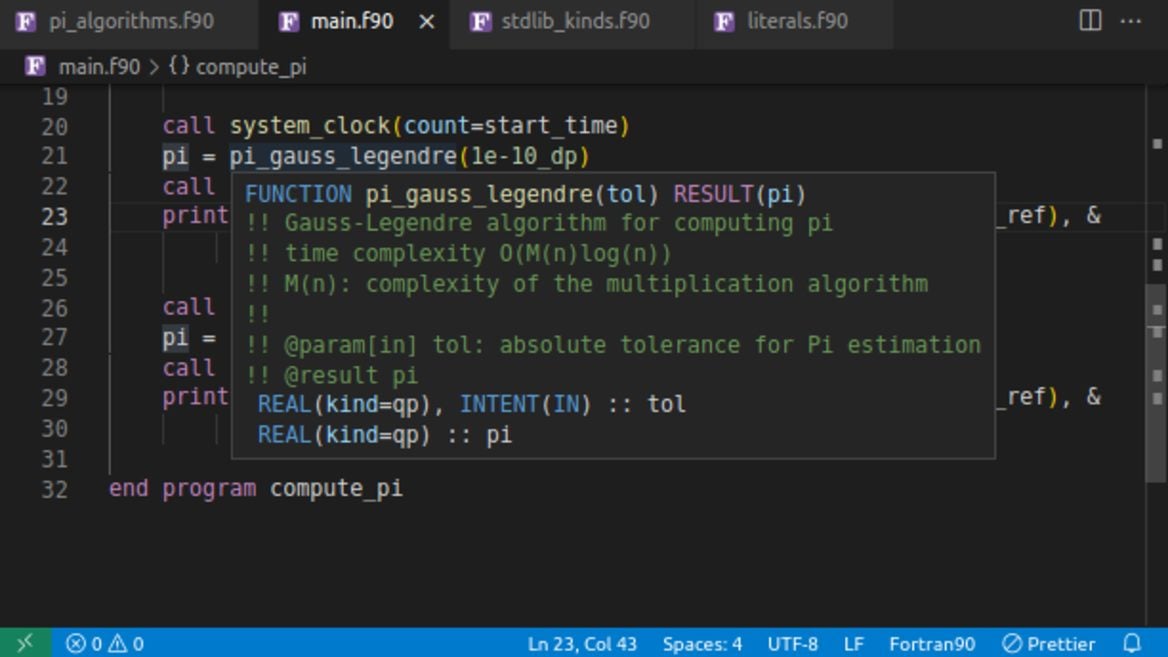The height and width of the screenshot is (657, 1168).
Task: Click system_clock on line 20
Action: pos(311,126)
